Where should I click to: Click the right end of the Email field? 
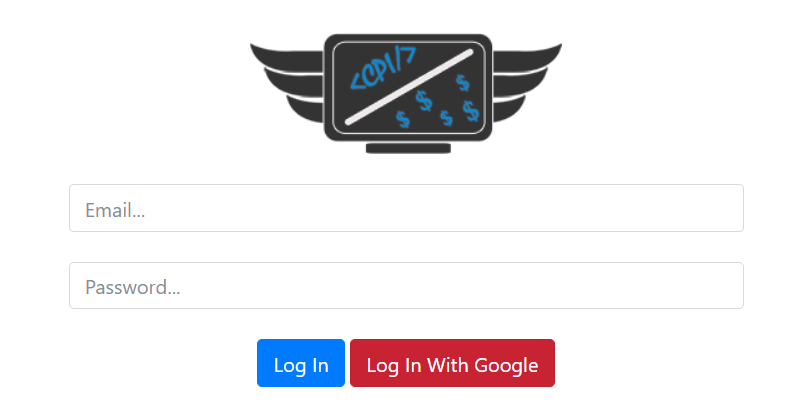[725, 208]
